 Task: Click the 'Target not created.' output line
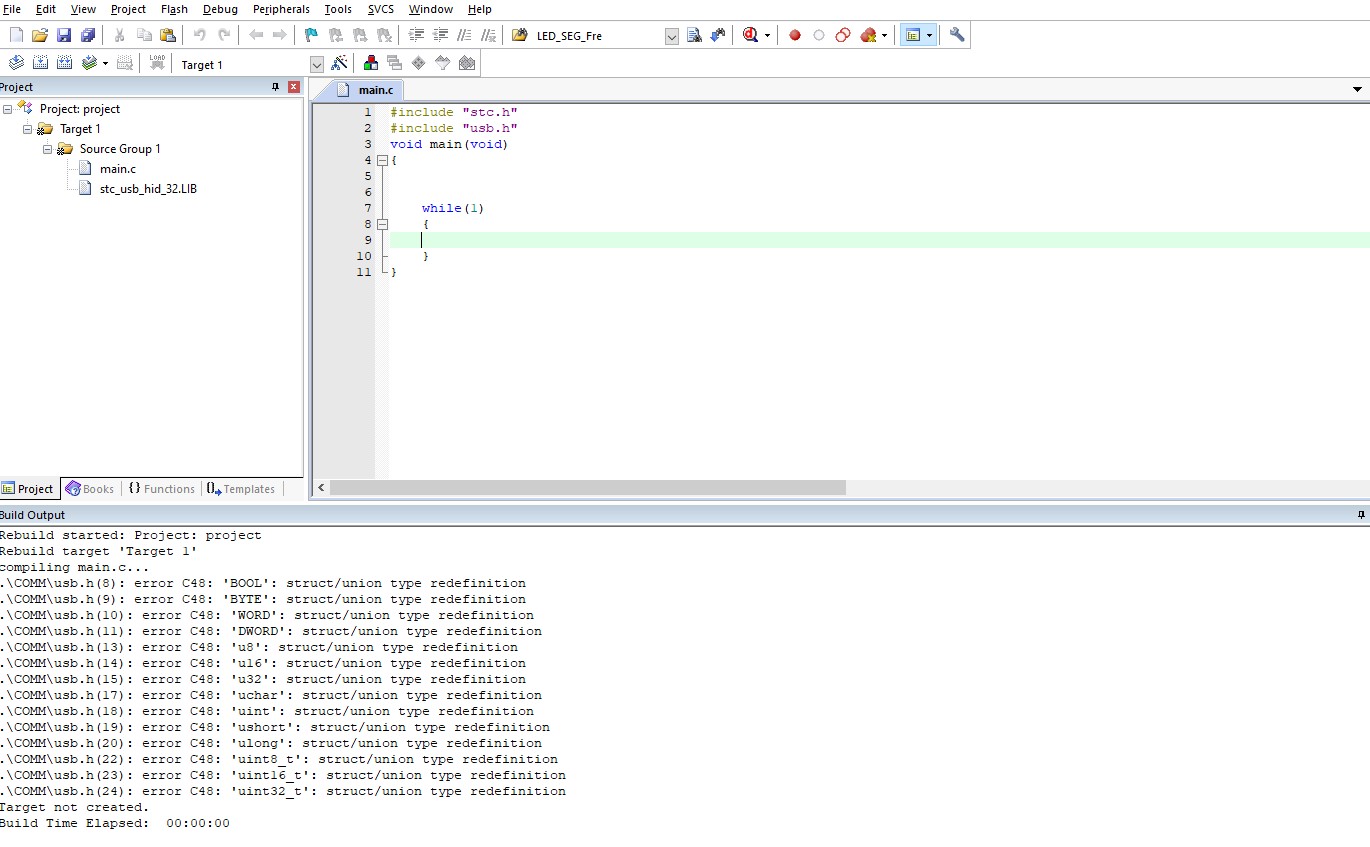[74, 807]
